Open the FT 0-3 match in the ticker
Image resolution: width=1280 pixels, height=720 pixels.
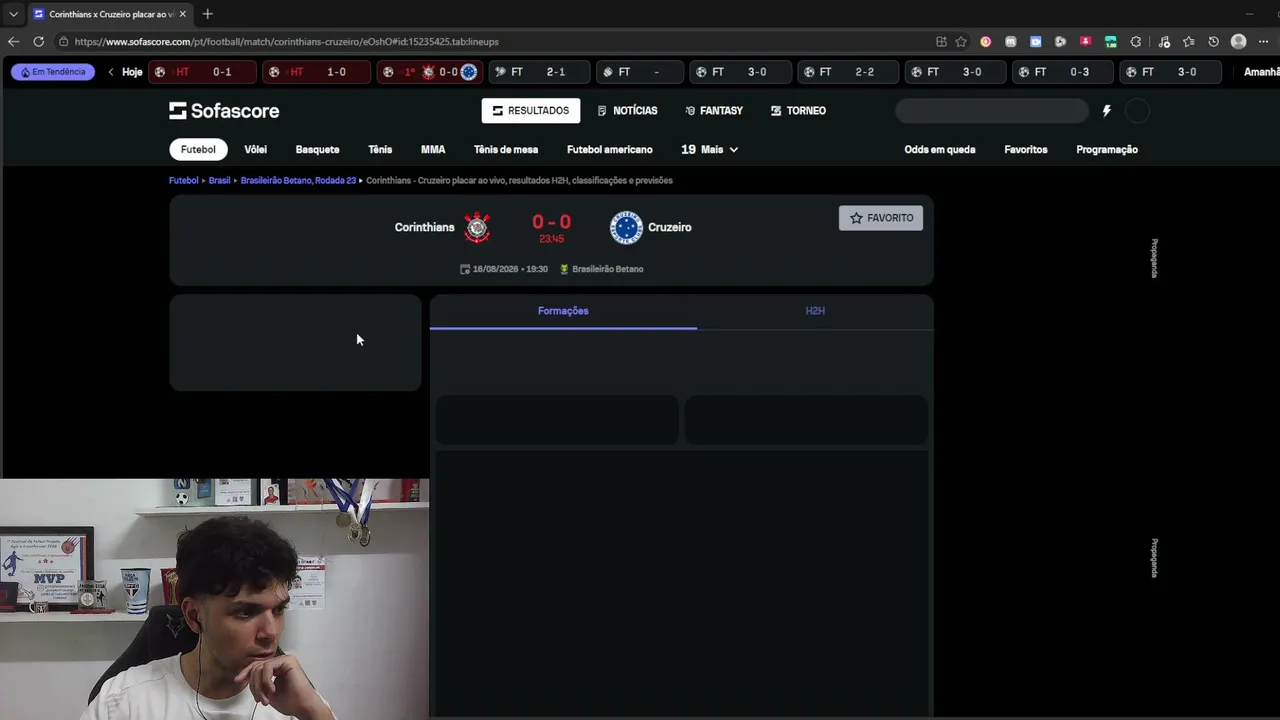click(x=1064, y=72)
